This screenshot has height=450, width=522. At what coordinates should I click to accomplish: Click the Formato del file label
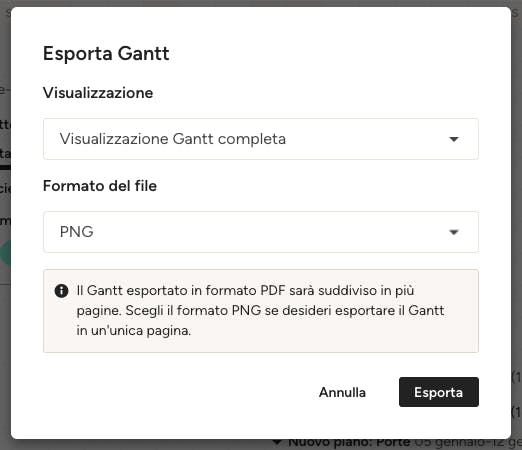[x=100, y=186]
